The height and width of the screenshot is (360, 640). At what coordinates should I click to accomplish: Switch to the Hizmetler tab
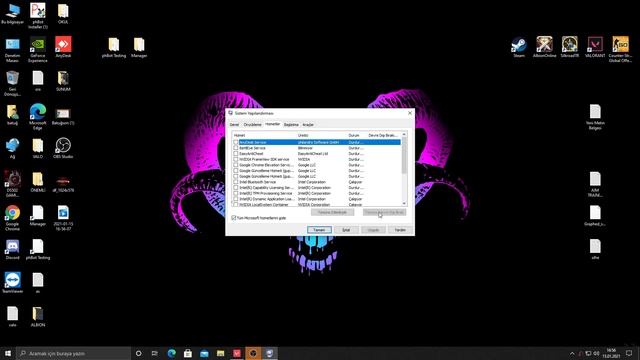tap(273, 124)
